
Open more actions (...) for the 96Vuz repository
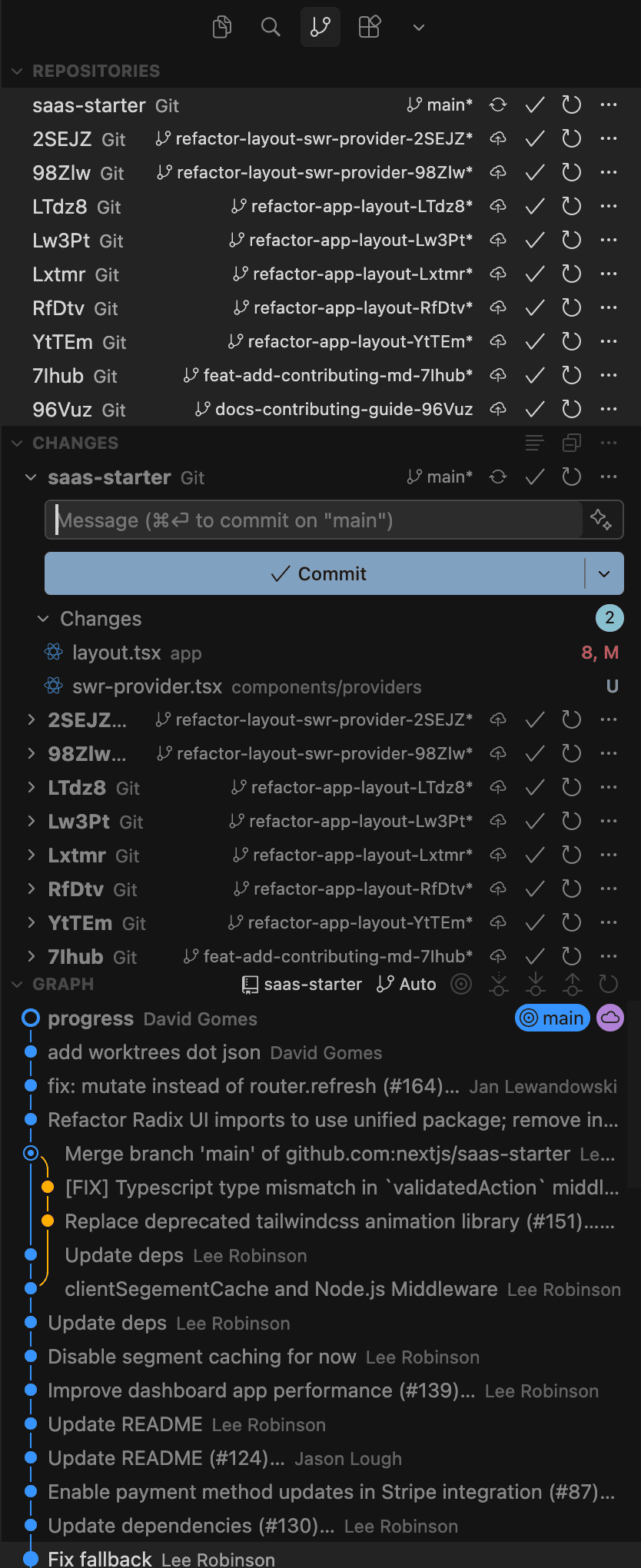point(608,409)
